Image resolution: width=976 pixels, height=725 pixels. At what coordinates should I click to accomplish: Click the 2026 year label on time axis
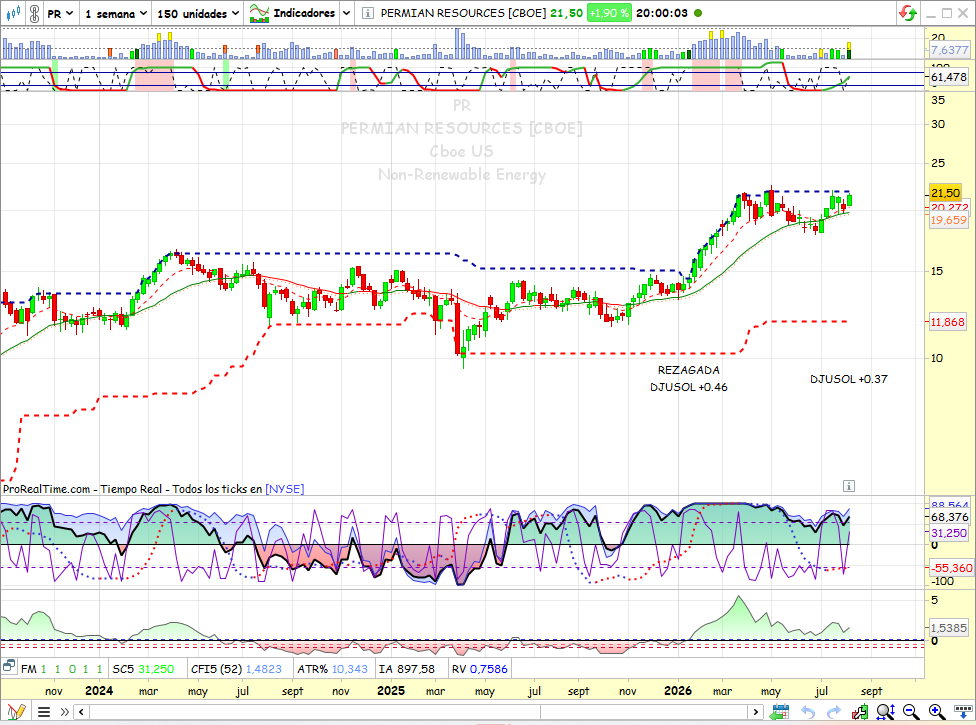click(678, 691)
